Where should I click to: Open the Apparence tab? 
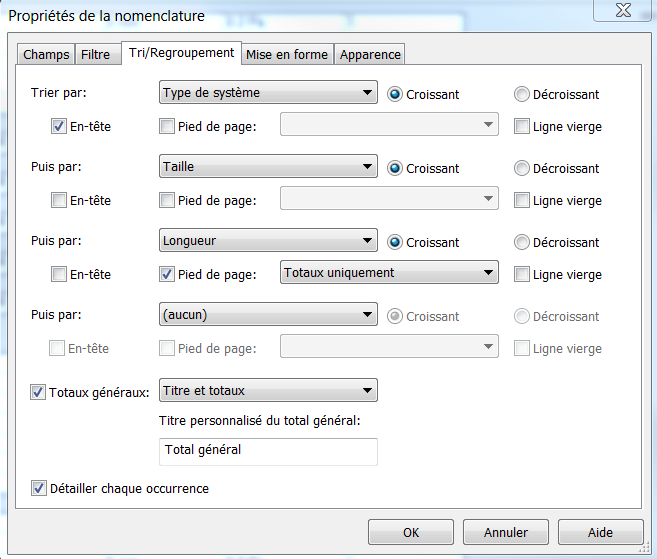coord(370,55)
